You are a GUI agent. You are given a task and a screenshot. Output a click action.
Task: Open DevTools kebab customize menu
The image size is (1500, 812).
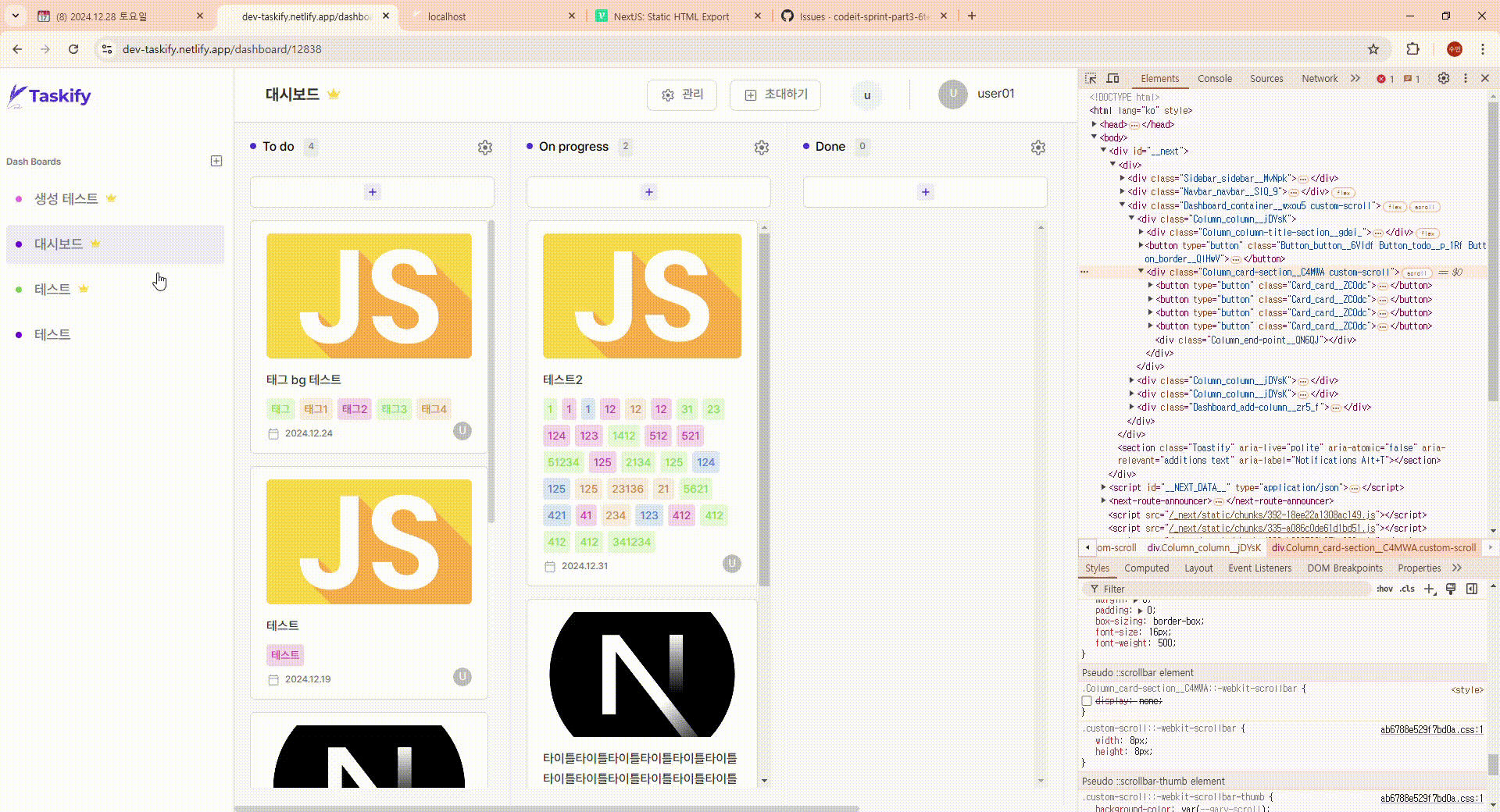point(1466,78)
